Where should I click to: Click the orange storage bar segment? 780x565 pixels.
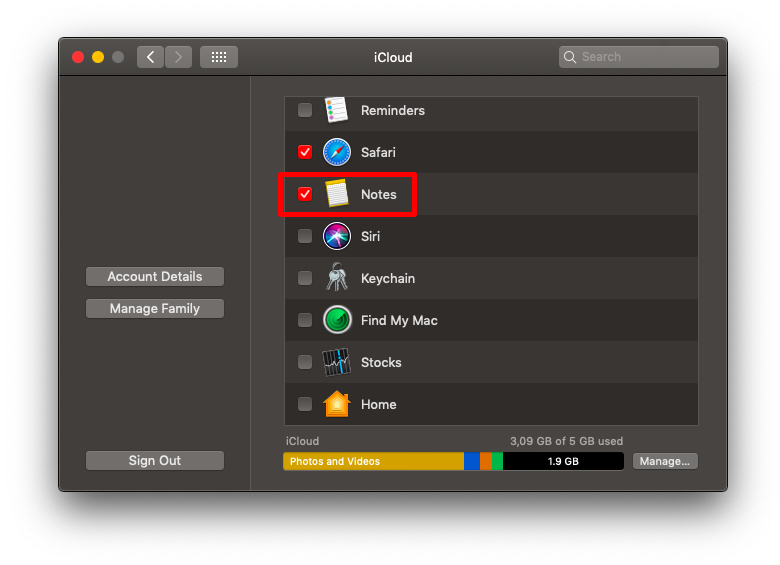click(x=486, y=461)
